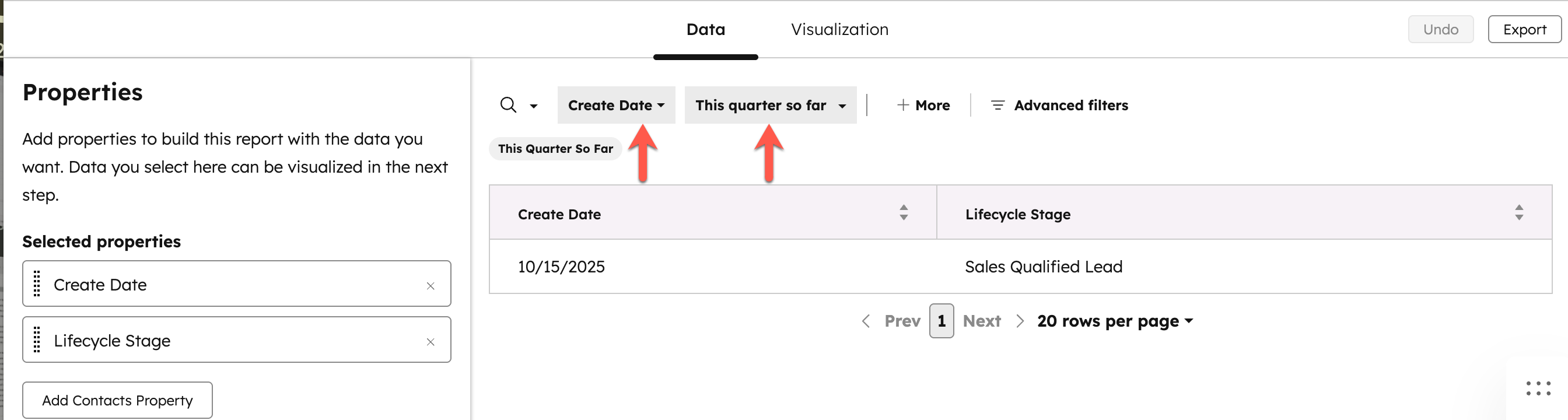Expand the 20 rows per page dropdown

click(x=1115, y=321)
